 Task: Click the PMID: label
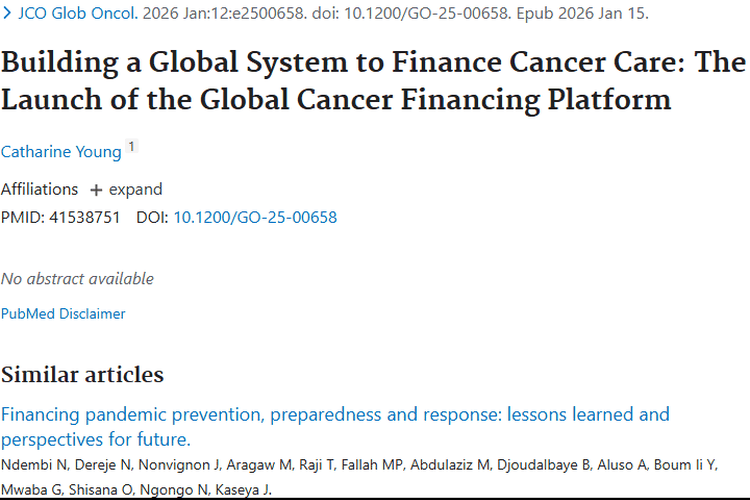point(22,217)
